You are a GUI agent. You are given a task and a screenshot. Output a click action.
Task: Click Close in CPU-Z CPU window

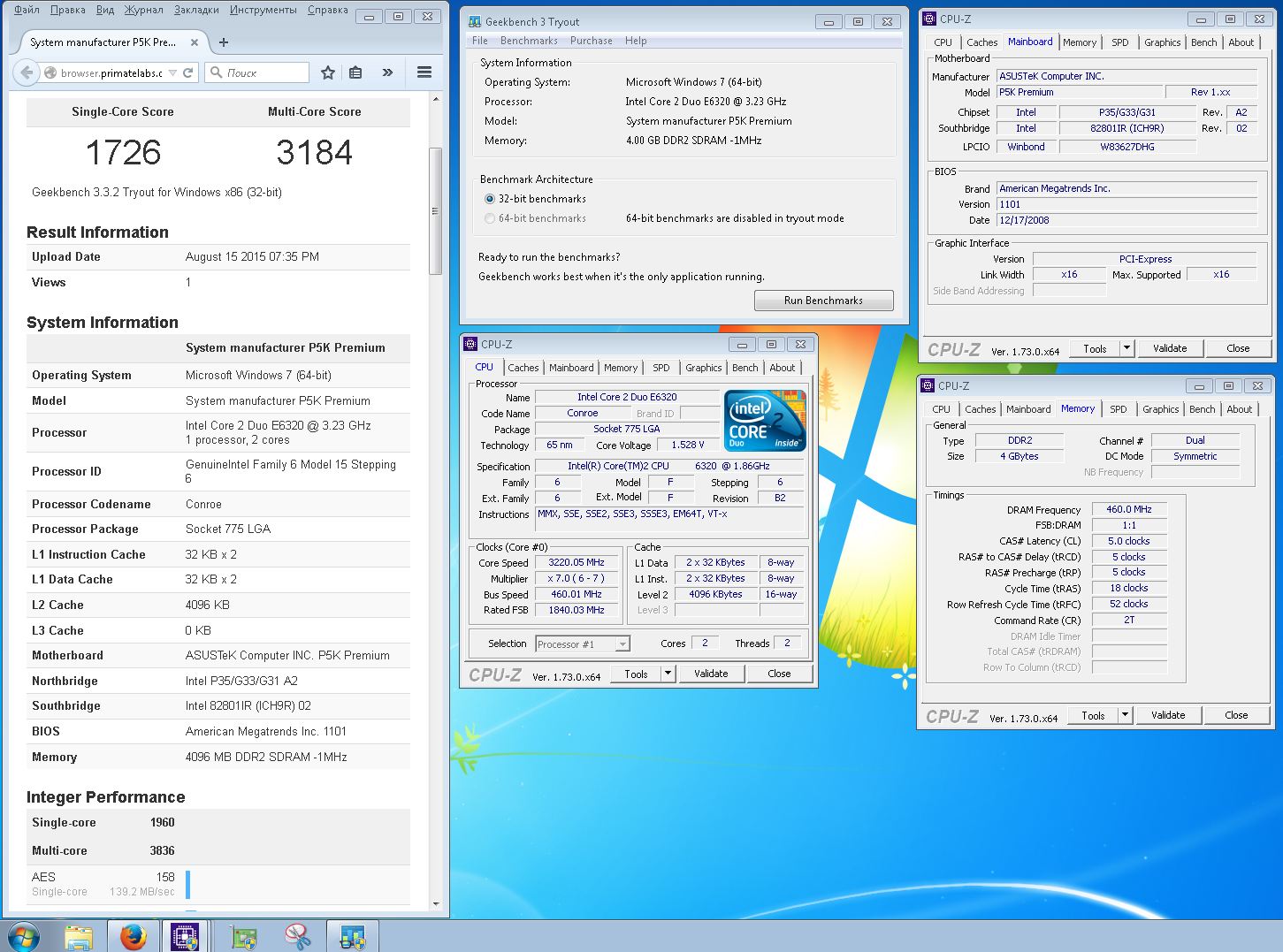click(779, 674)
